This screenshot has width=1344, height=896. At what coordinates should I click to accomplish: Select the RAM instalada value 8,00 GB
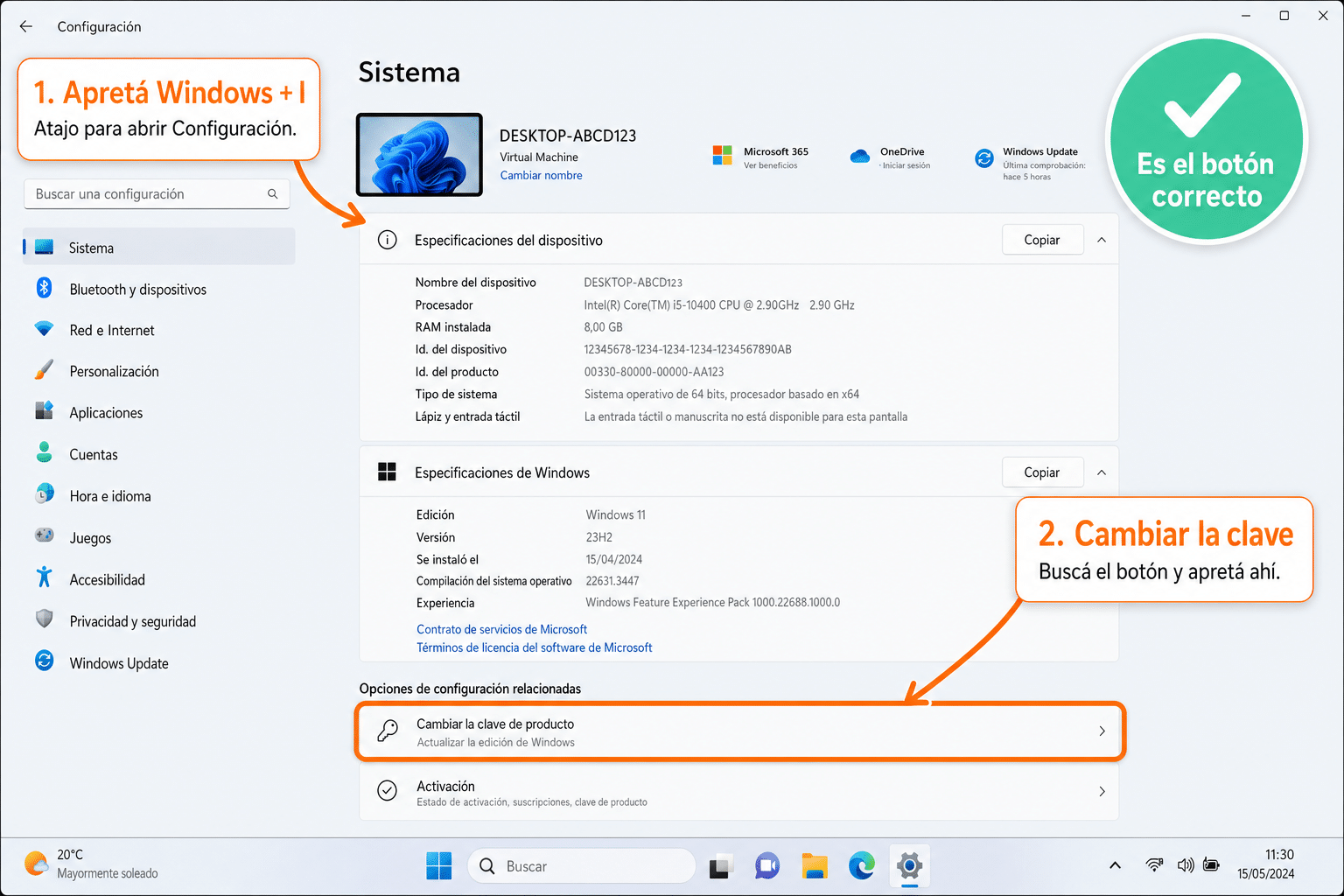click(x=603, y=326)
